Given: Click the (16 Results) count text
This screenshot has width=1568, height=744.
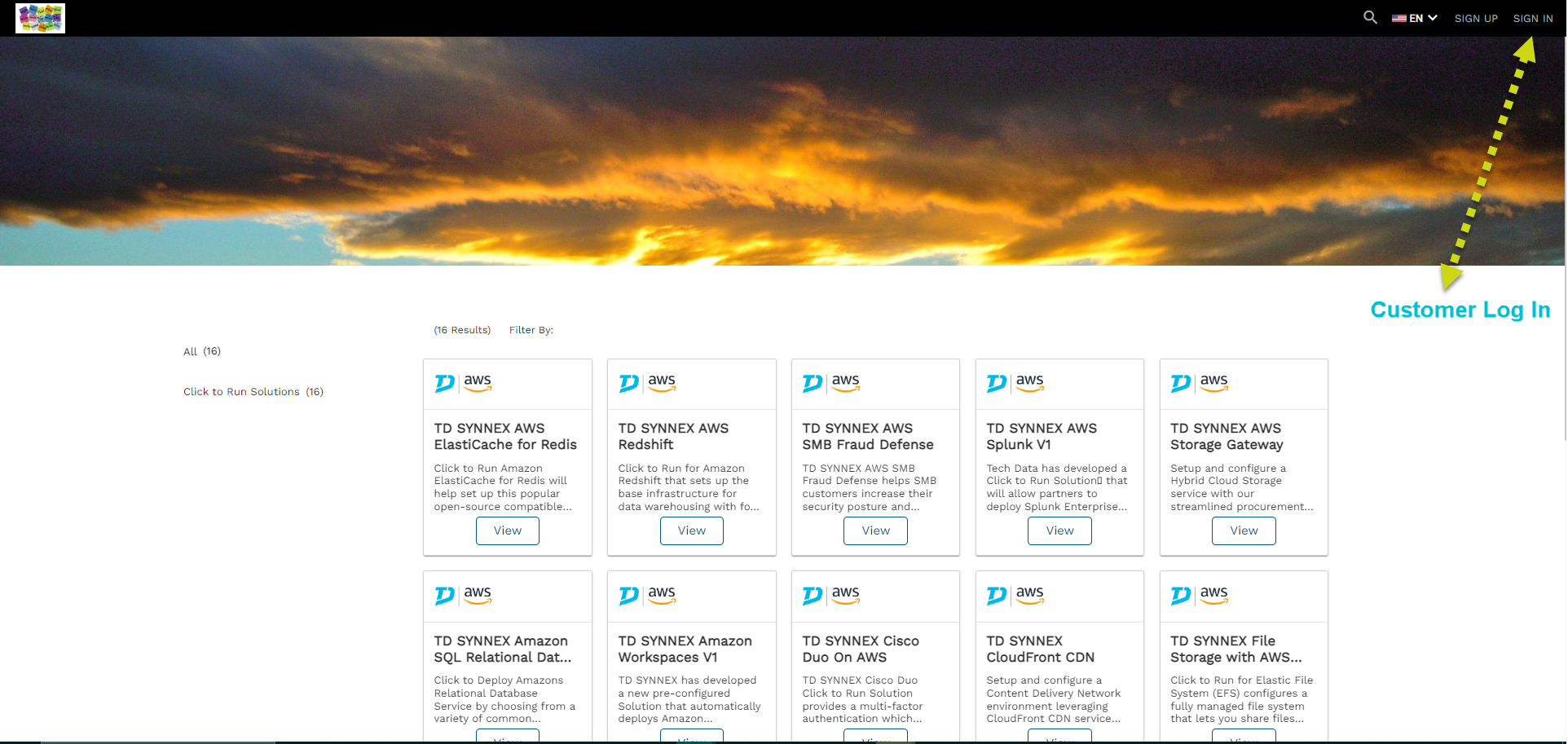Looking at the screenshot, I should [462, 330].
